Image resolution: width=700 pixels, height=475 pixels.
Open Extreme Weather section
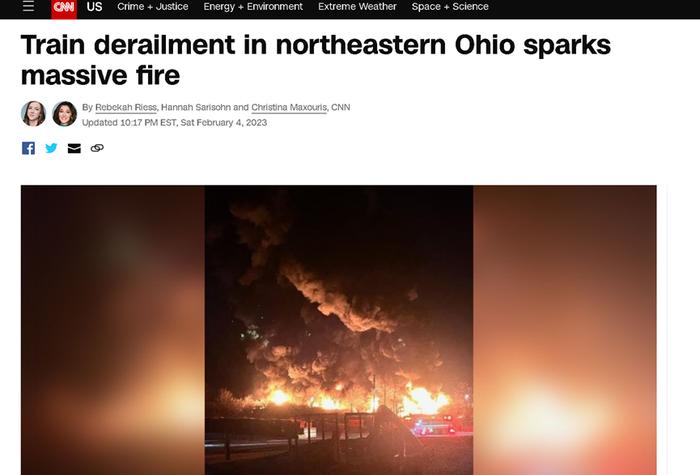357,7
